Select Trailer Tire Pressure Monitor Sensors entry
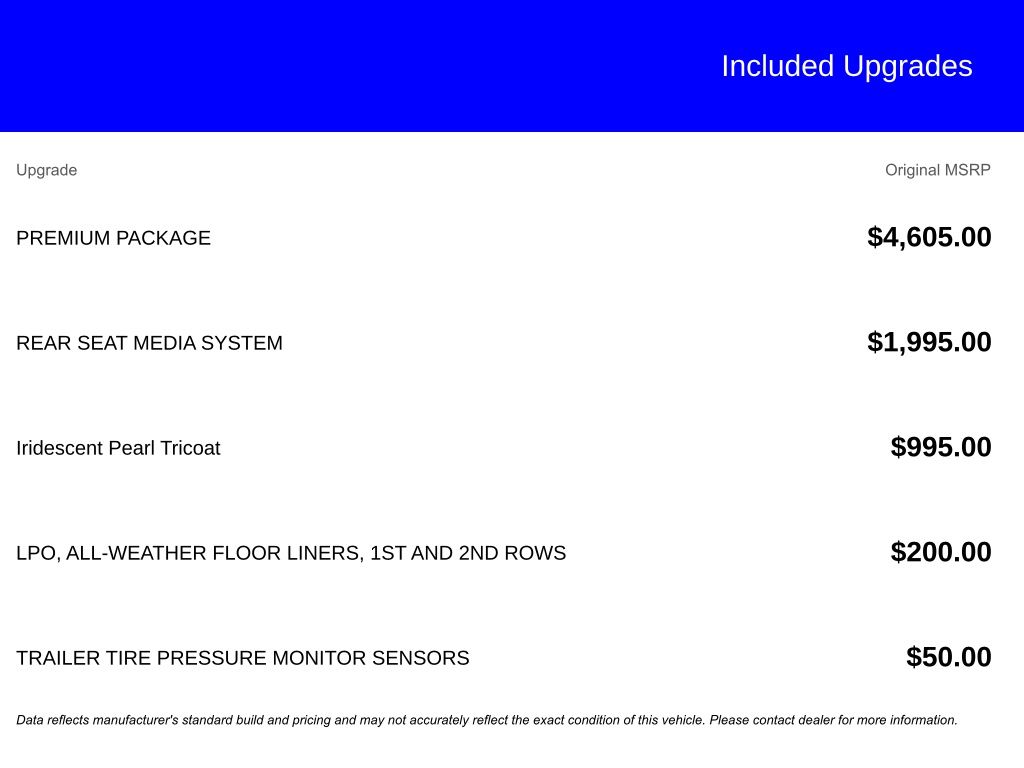 (243, 658)
